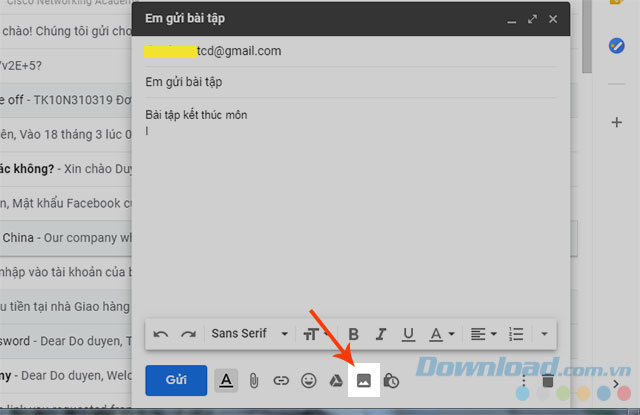Click the insert photo icon
This screenshot has height=415, width=640.
[x=364, y=380]
